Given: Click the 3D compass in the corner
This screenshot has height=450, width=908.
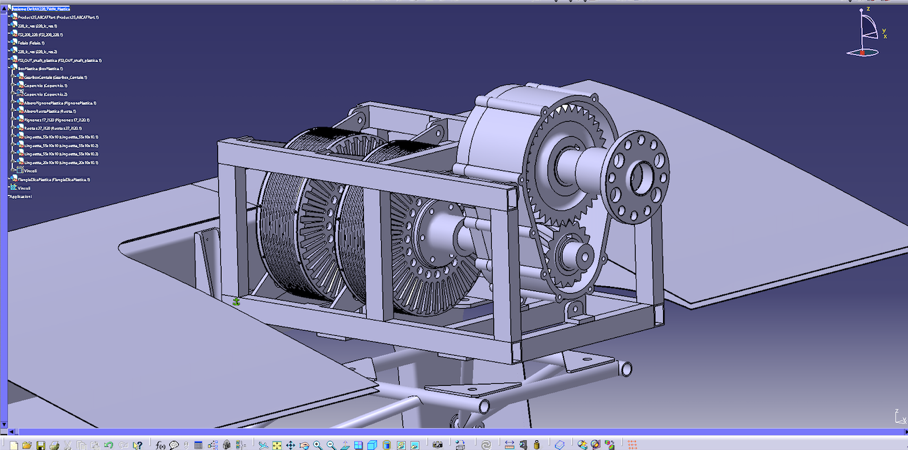Looking at the screenshot, I should click(x=865, y=35).
